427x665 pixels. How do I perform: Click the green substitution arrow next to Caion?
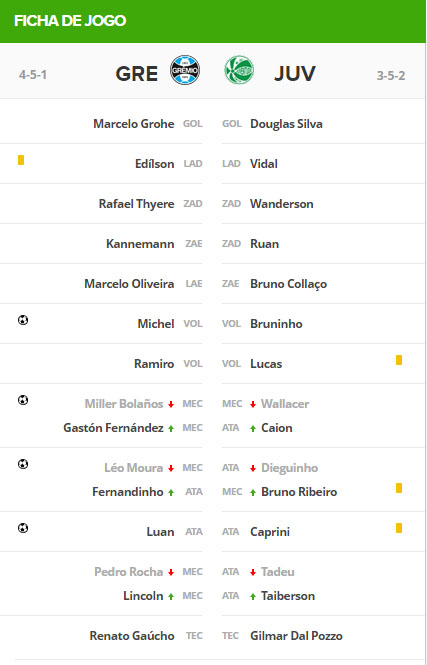[x=253, y=428]
